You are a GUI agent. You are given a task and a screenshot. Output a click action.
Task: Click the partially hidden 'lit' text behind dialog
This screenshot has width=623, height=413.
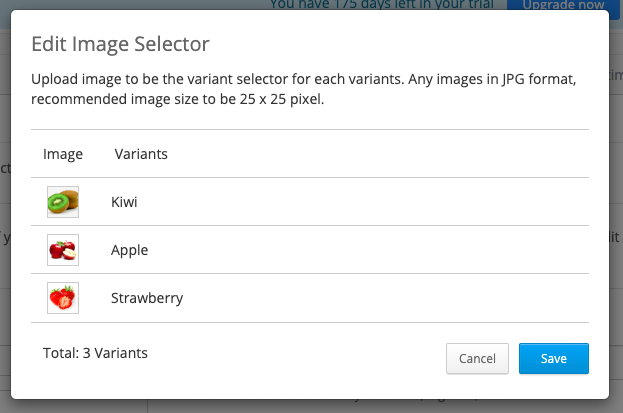[x=614, y=237]
